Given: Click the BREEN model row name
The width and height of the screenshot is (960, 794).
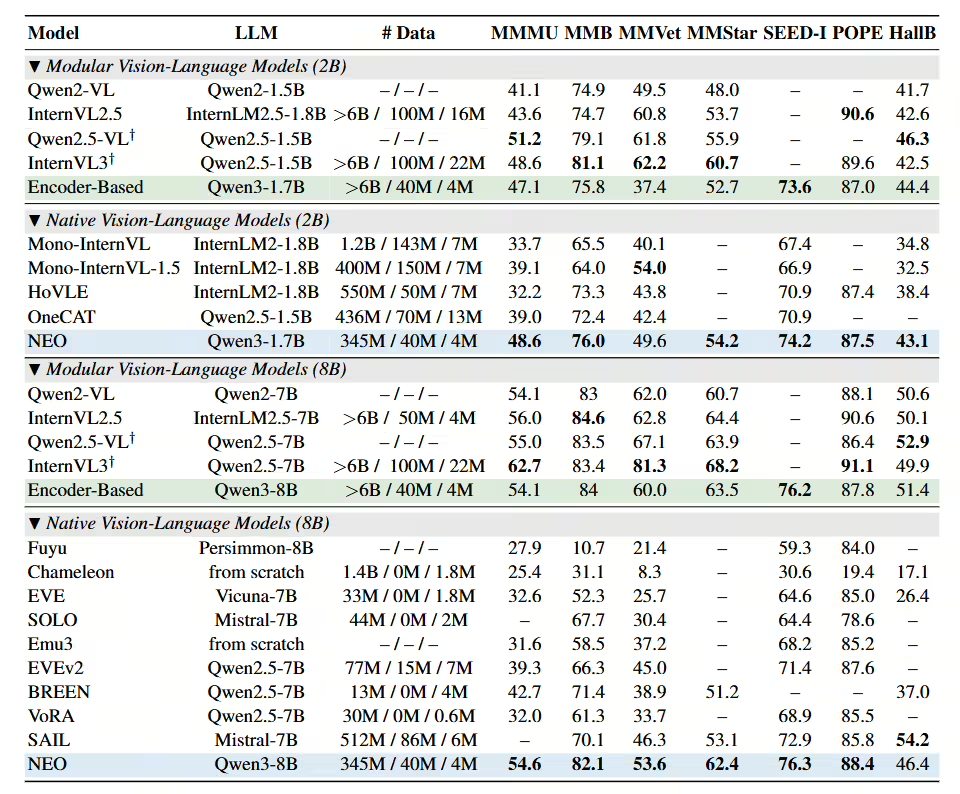Looking at the screenshot, I should [x=59, y=692].
